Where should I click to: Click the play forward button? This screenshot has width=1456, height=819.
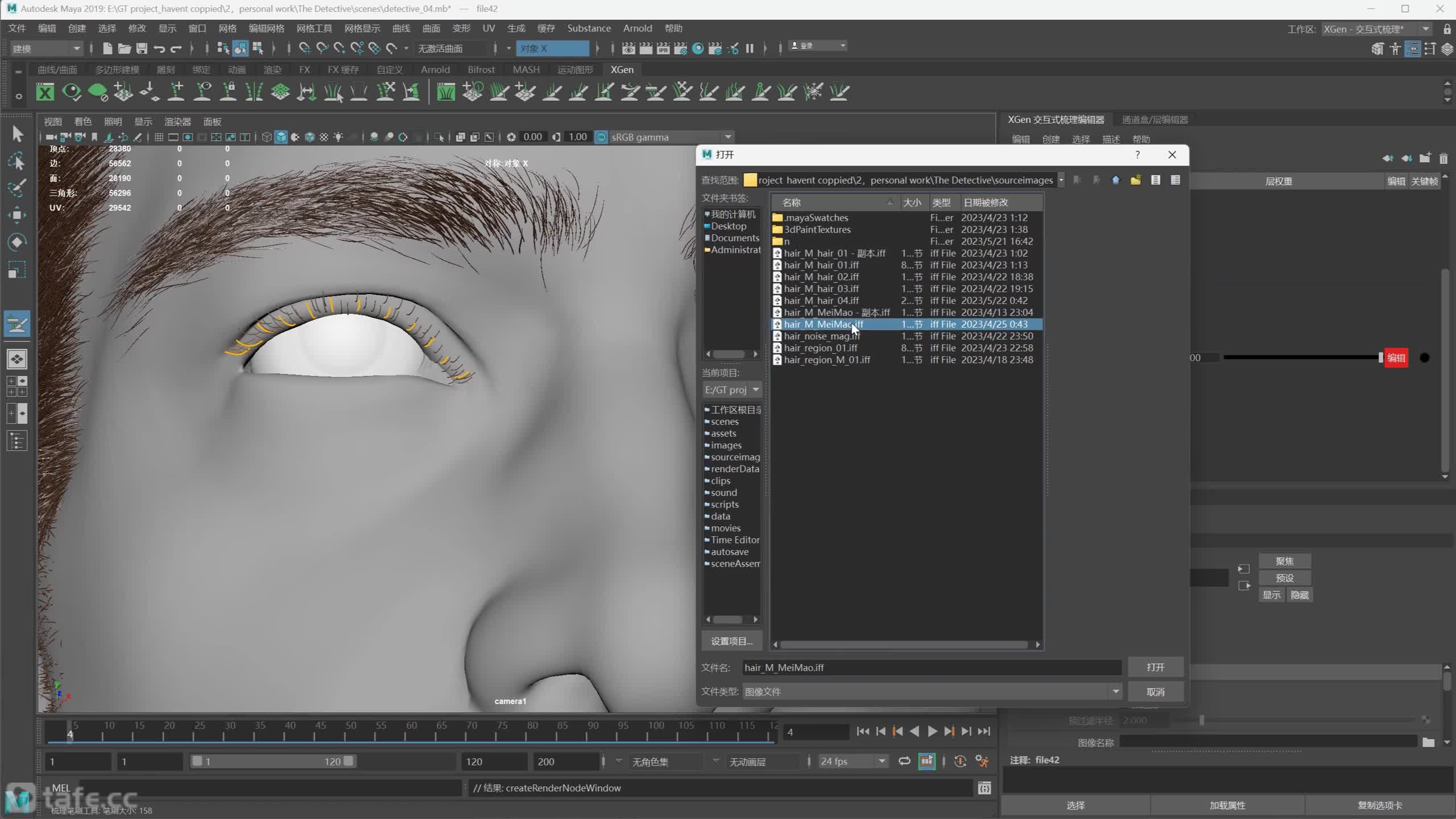932,731
